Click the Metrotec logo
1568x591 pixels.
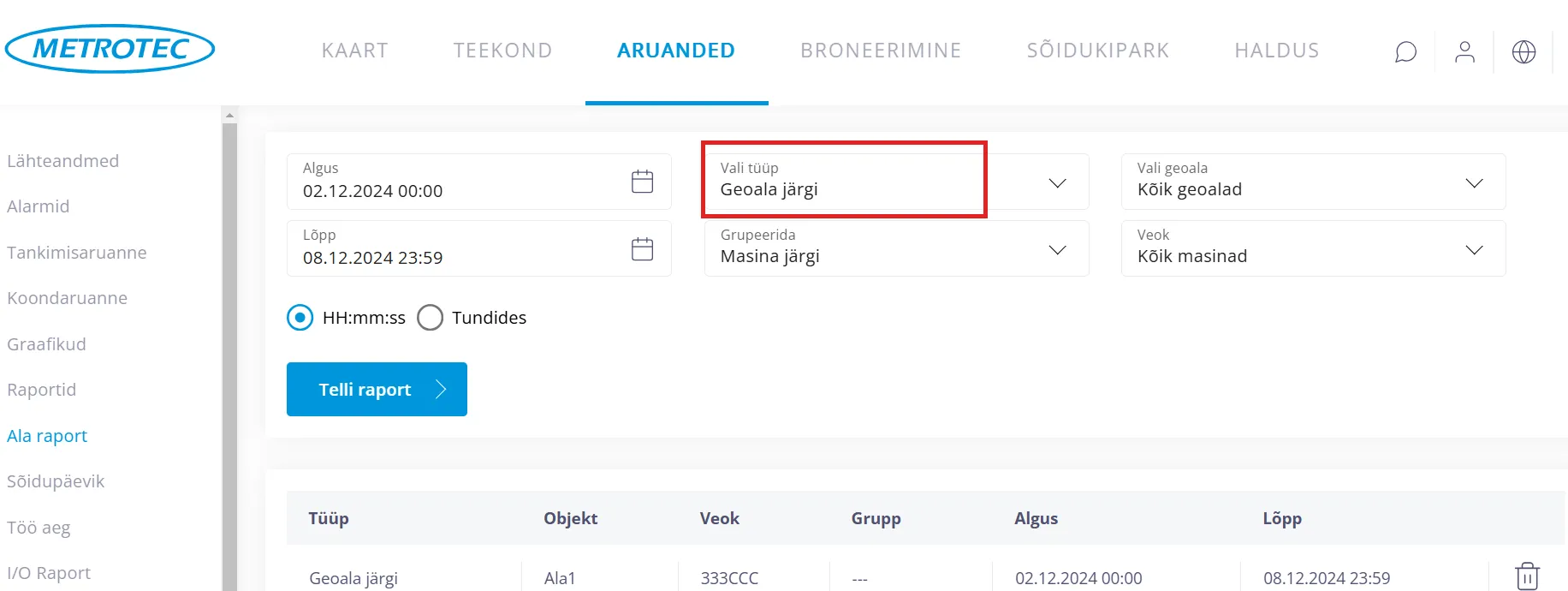(110, 49)
